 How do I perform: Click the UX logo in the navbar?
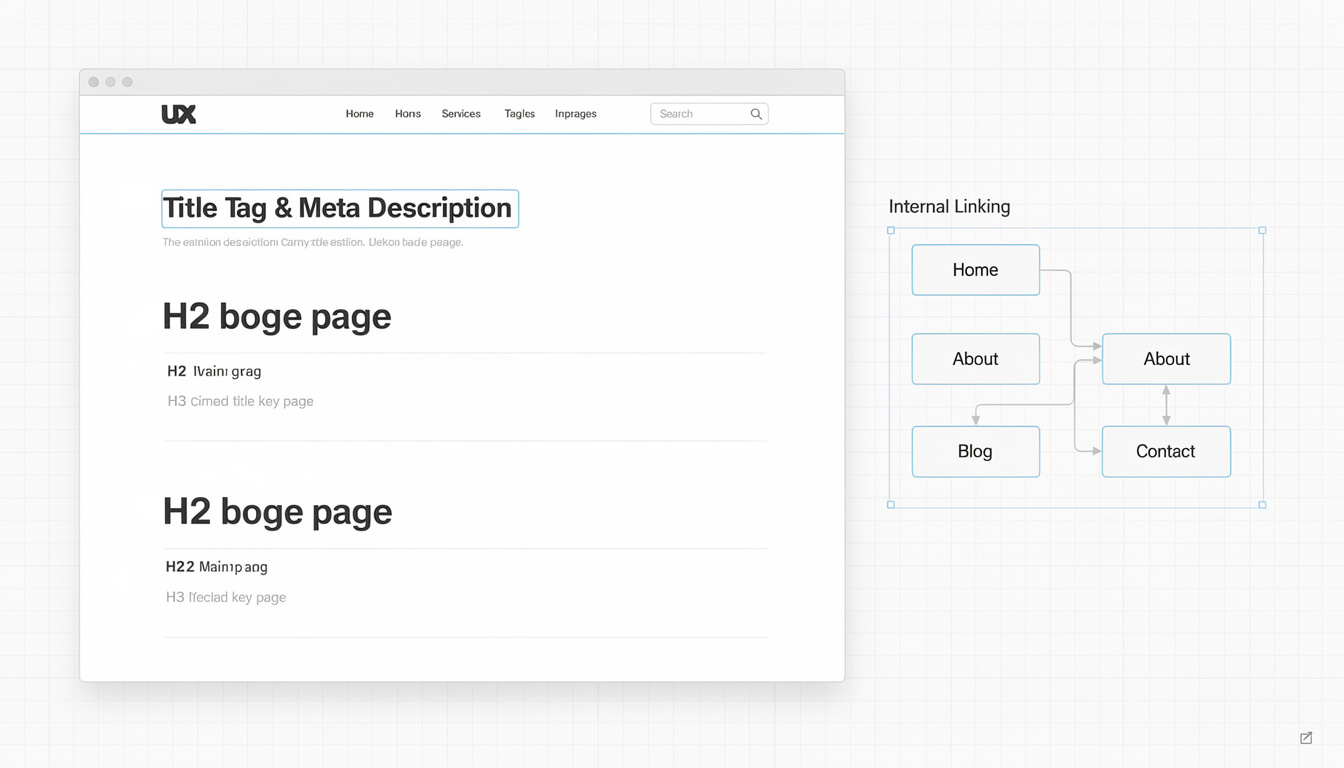point(178,113)
